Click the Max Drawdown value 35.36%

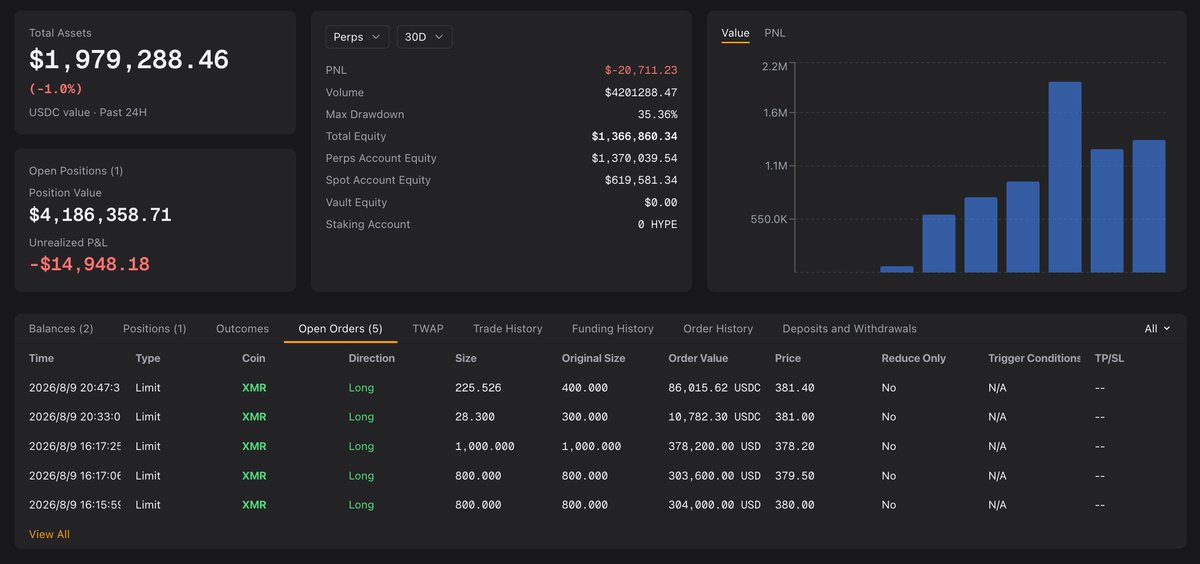657,114
